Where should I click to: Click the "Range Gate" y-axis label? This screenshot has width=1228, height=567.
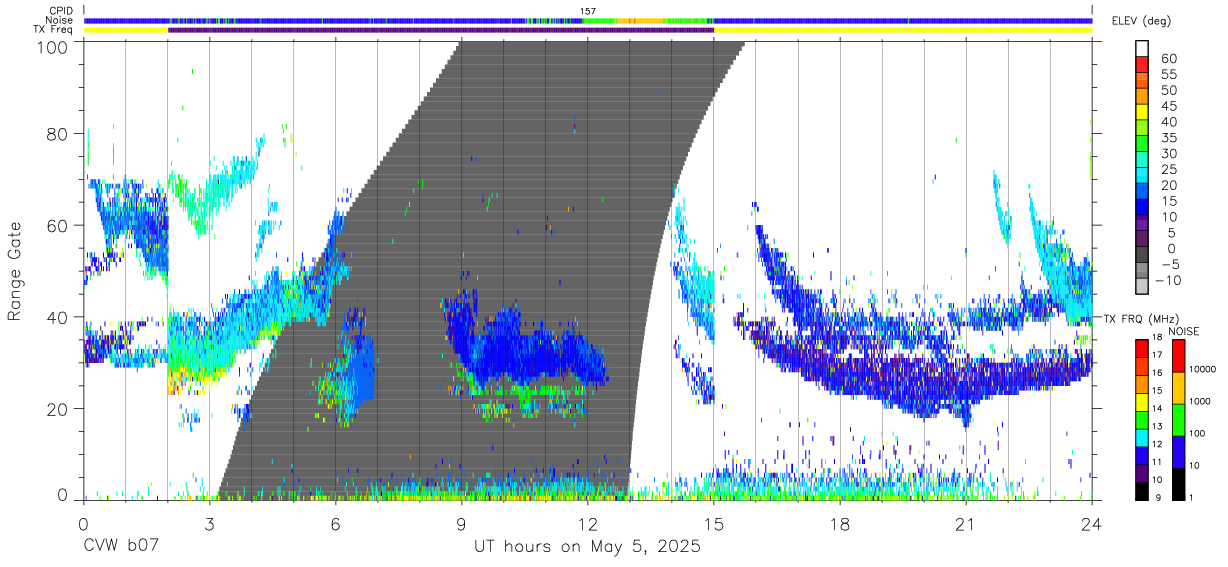[x=15, y=271]
